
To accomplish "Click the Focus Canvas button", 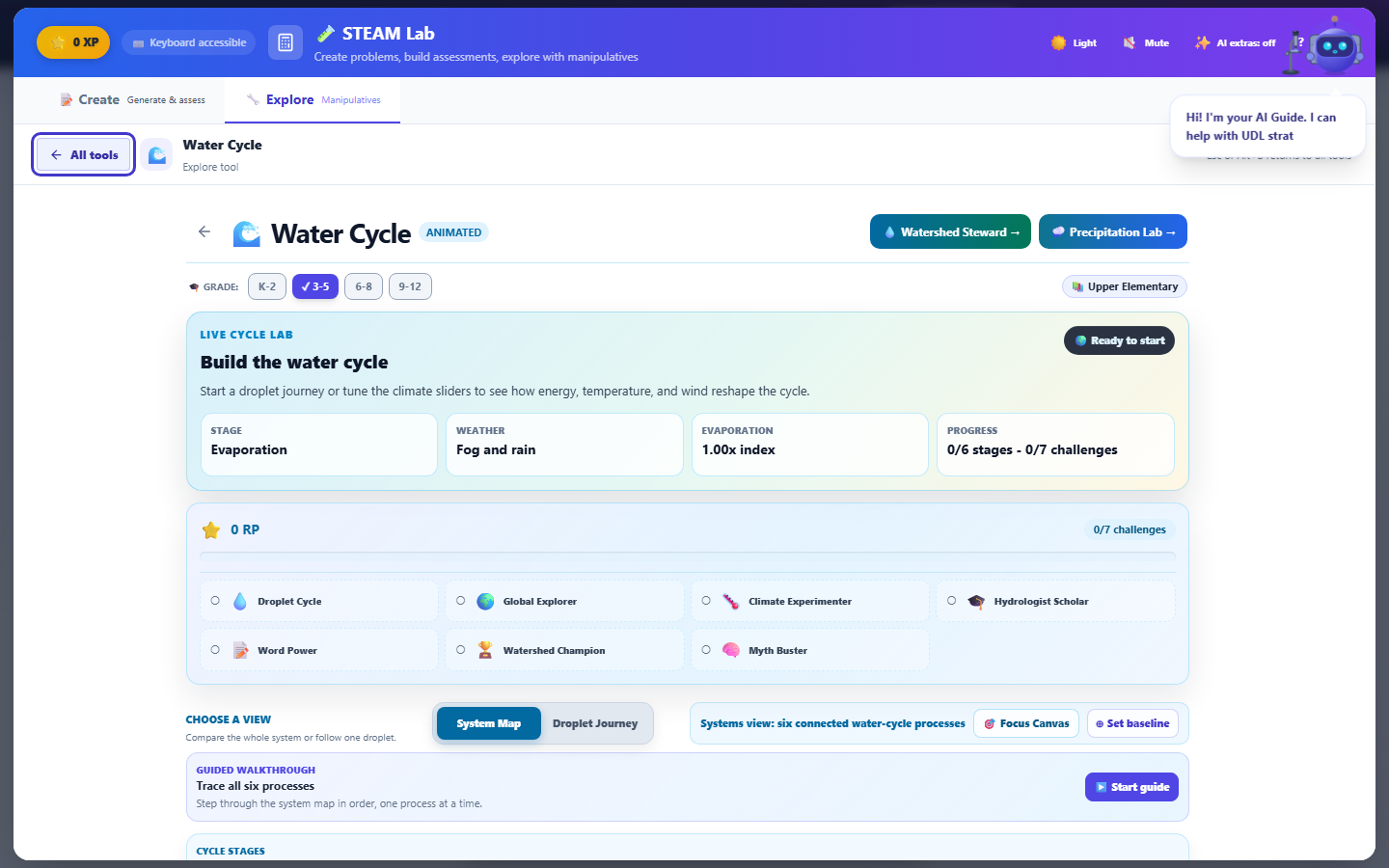I will pos(1026,723).
